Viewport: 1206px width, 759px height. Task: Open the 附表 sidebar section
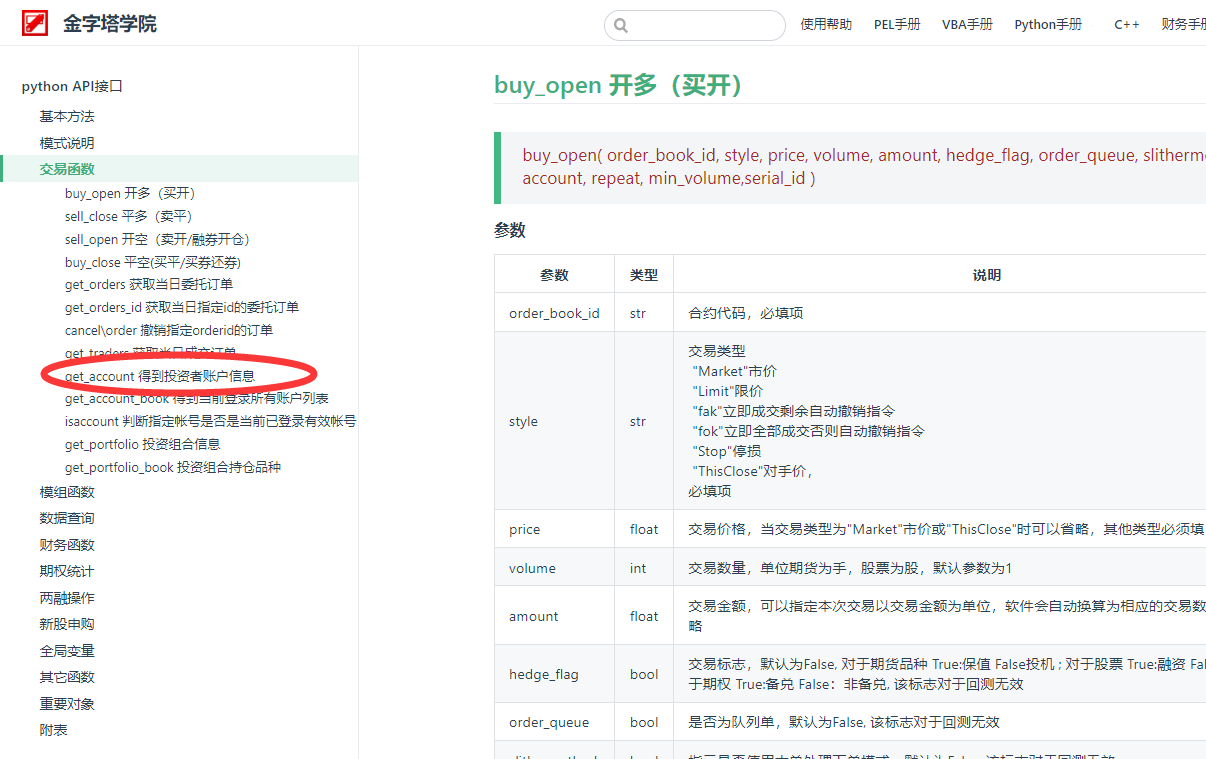pyautogui.click(x=54, y=730)
